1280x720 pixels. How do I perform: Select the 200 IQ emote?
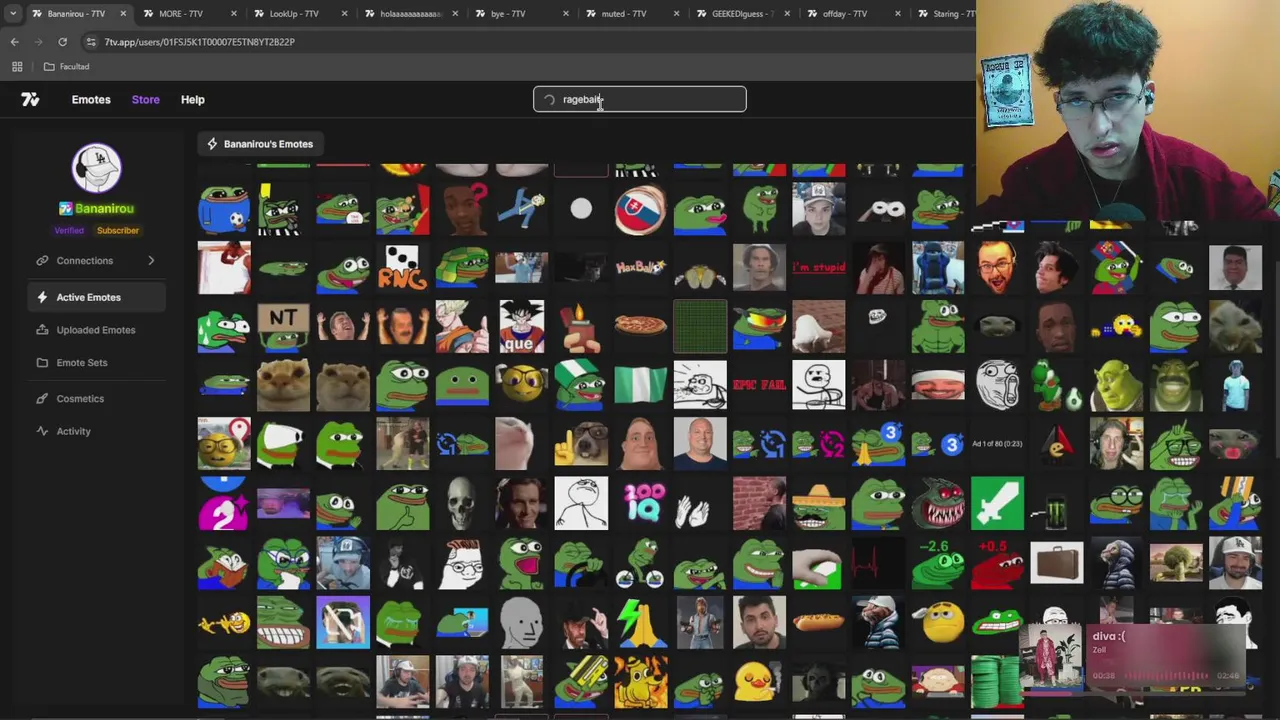tap(643, 503)
